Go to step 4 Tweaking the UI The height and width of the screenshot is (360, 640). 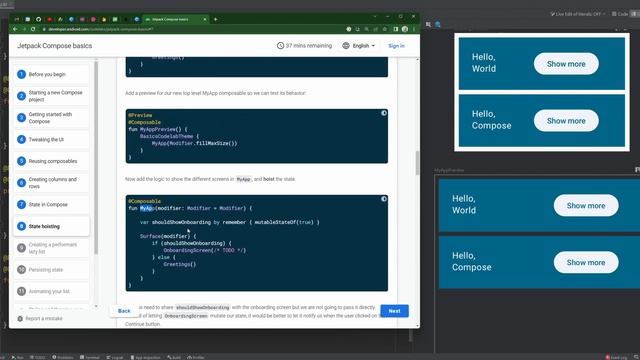pos(51,139)
